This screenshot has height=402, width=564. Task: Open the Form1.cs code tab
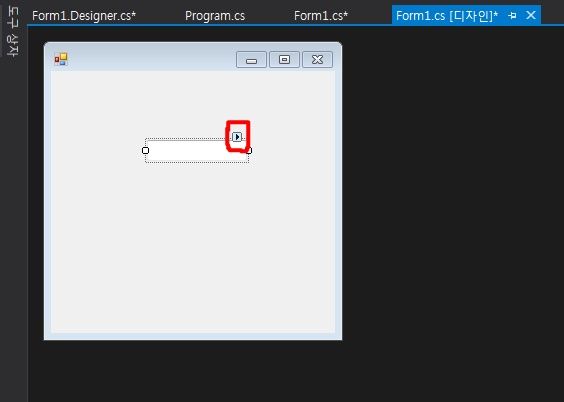point(321,16)
